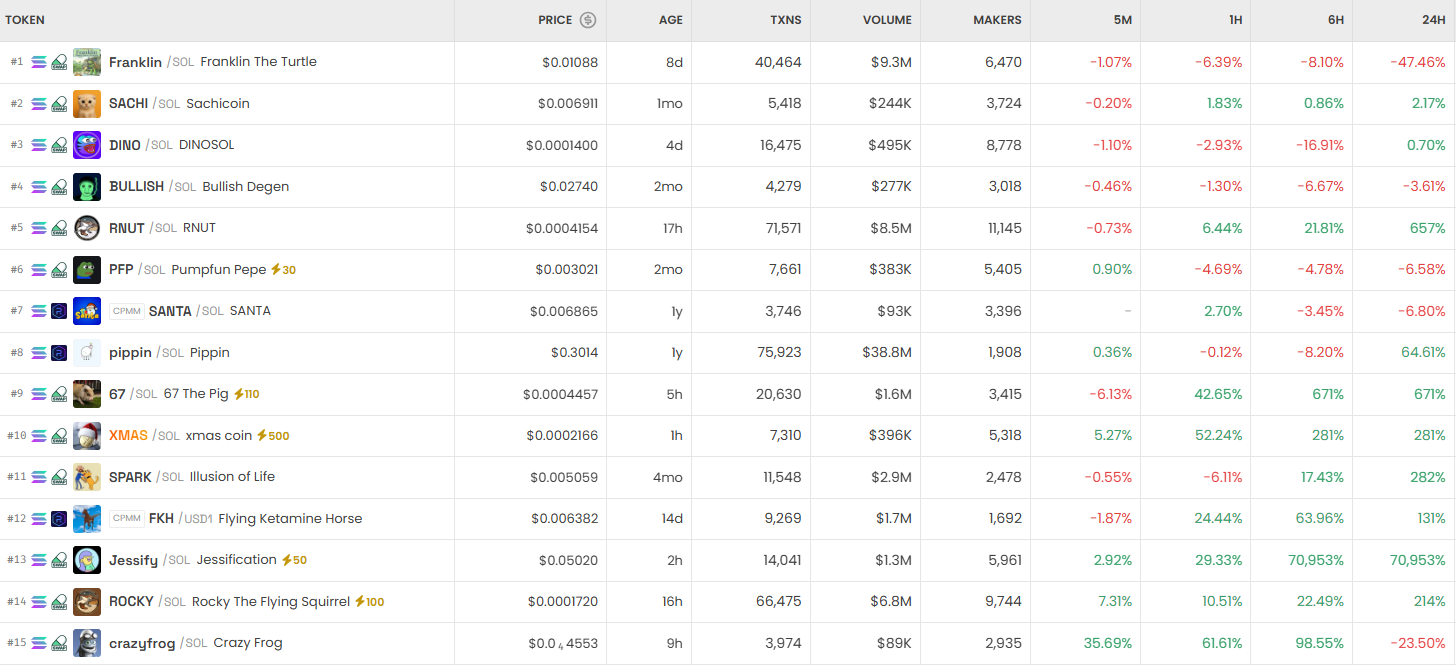The width and height of the screenshot is (1456, 665).
Task: Open the BULLISH Bullish Degen pair link
Action: click(x=199, y=187)
